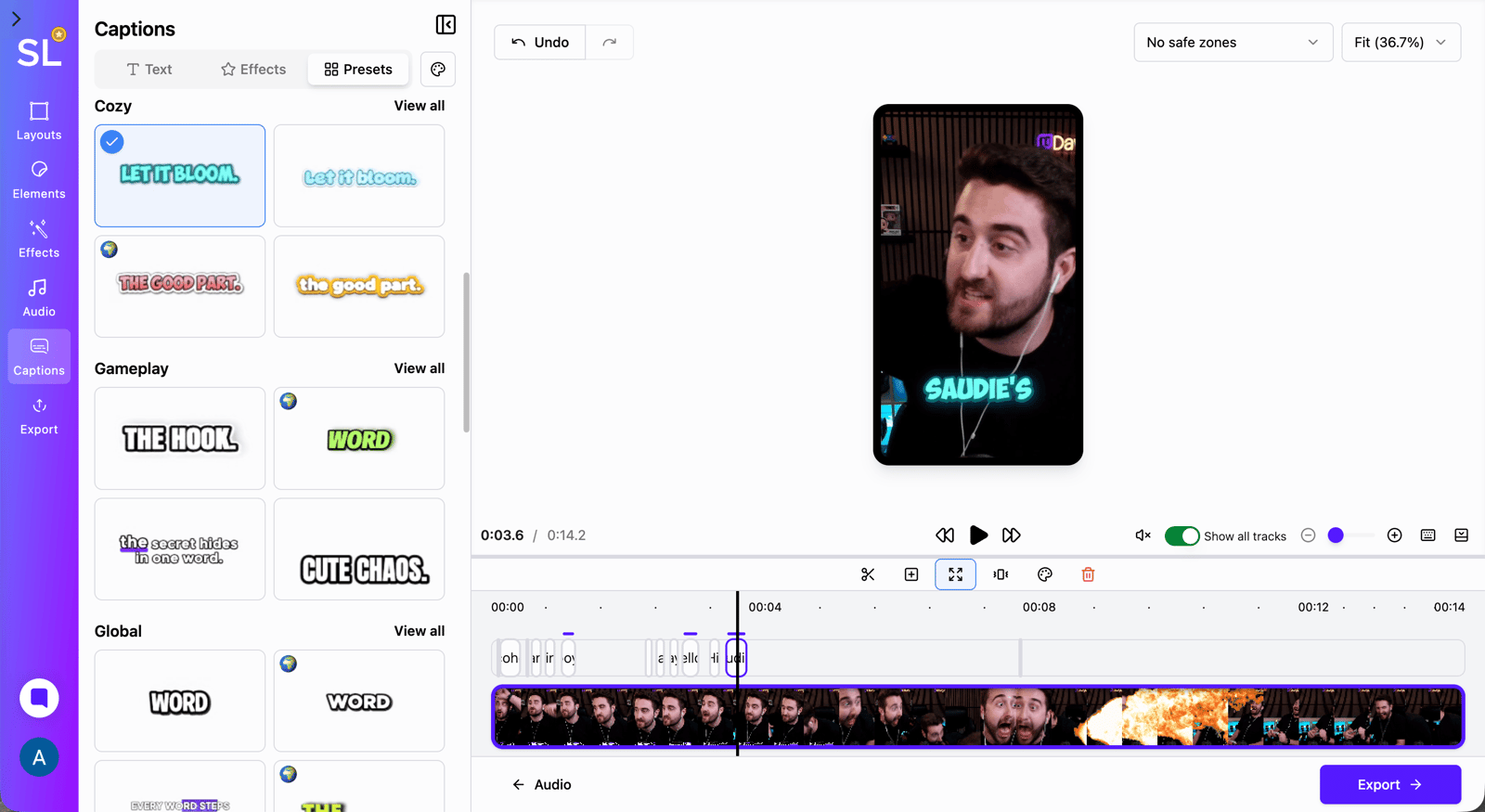Open the caption color palette button
The width and height of the screenshot is (1485, 812).
438,70
